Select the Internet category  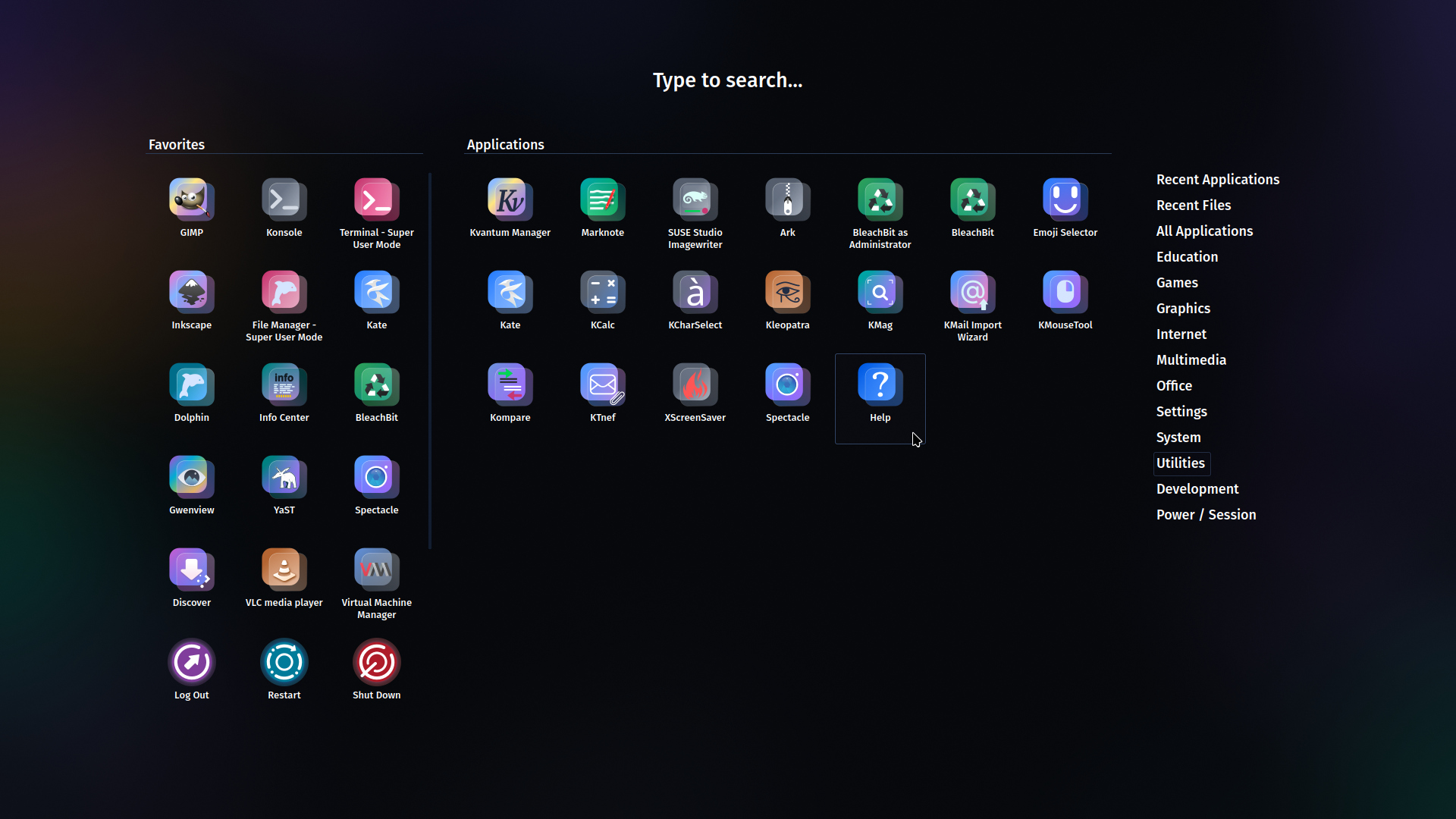point(1181,334)
